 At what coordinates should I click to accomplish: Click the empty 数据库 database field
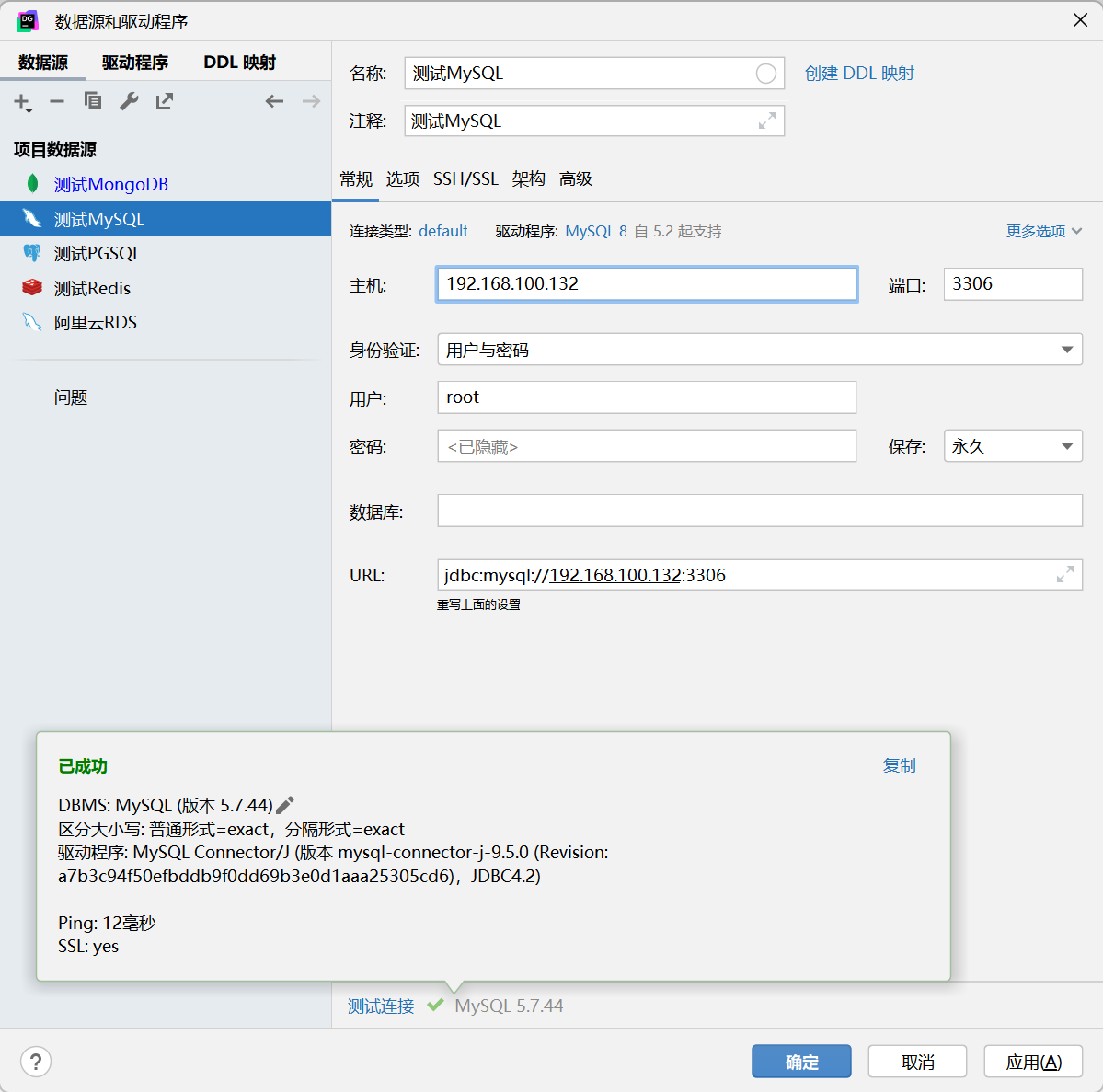tap(760, 510)
